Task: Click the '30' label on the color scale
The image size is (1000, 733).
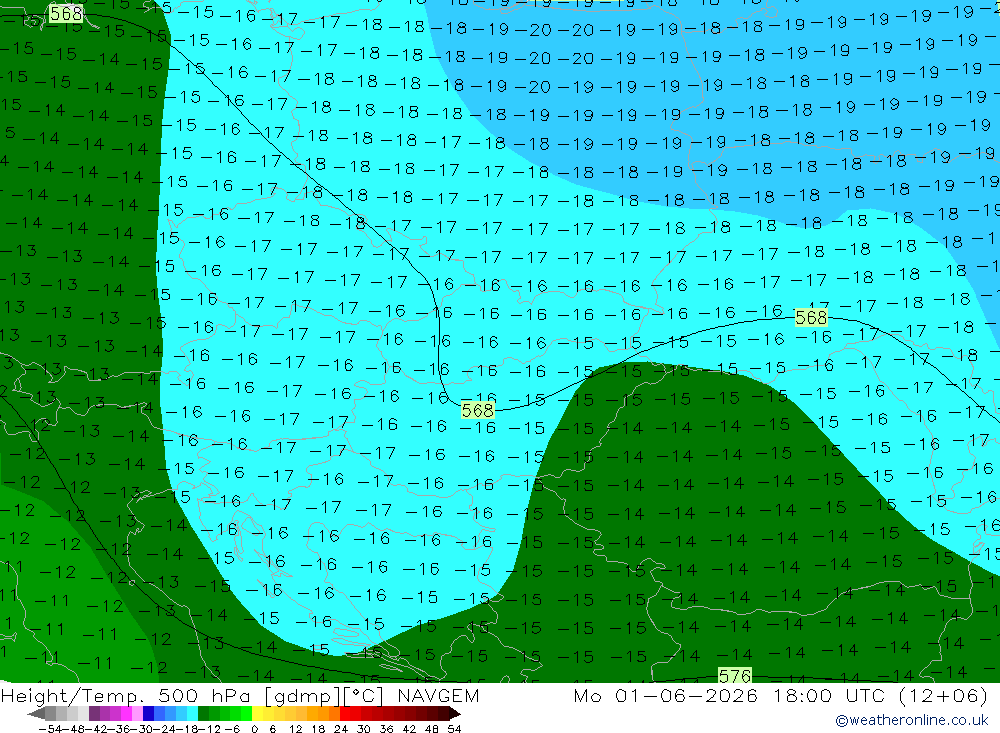Action: pyautogui.click(x=364, y=729)
